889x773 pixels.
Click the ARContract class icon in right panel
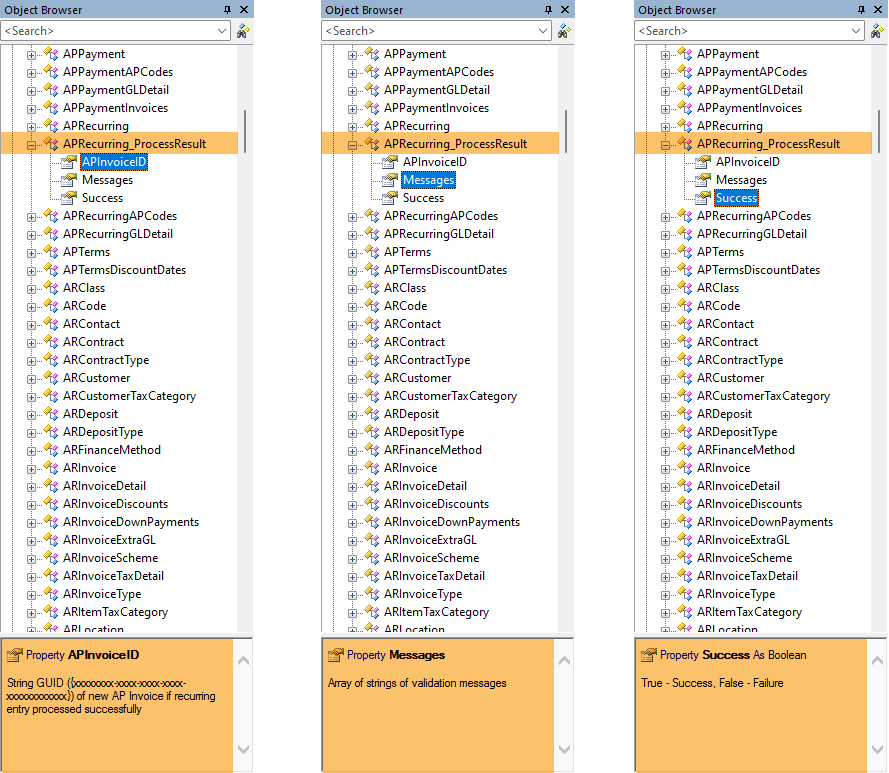tap(685, 342)
